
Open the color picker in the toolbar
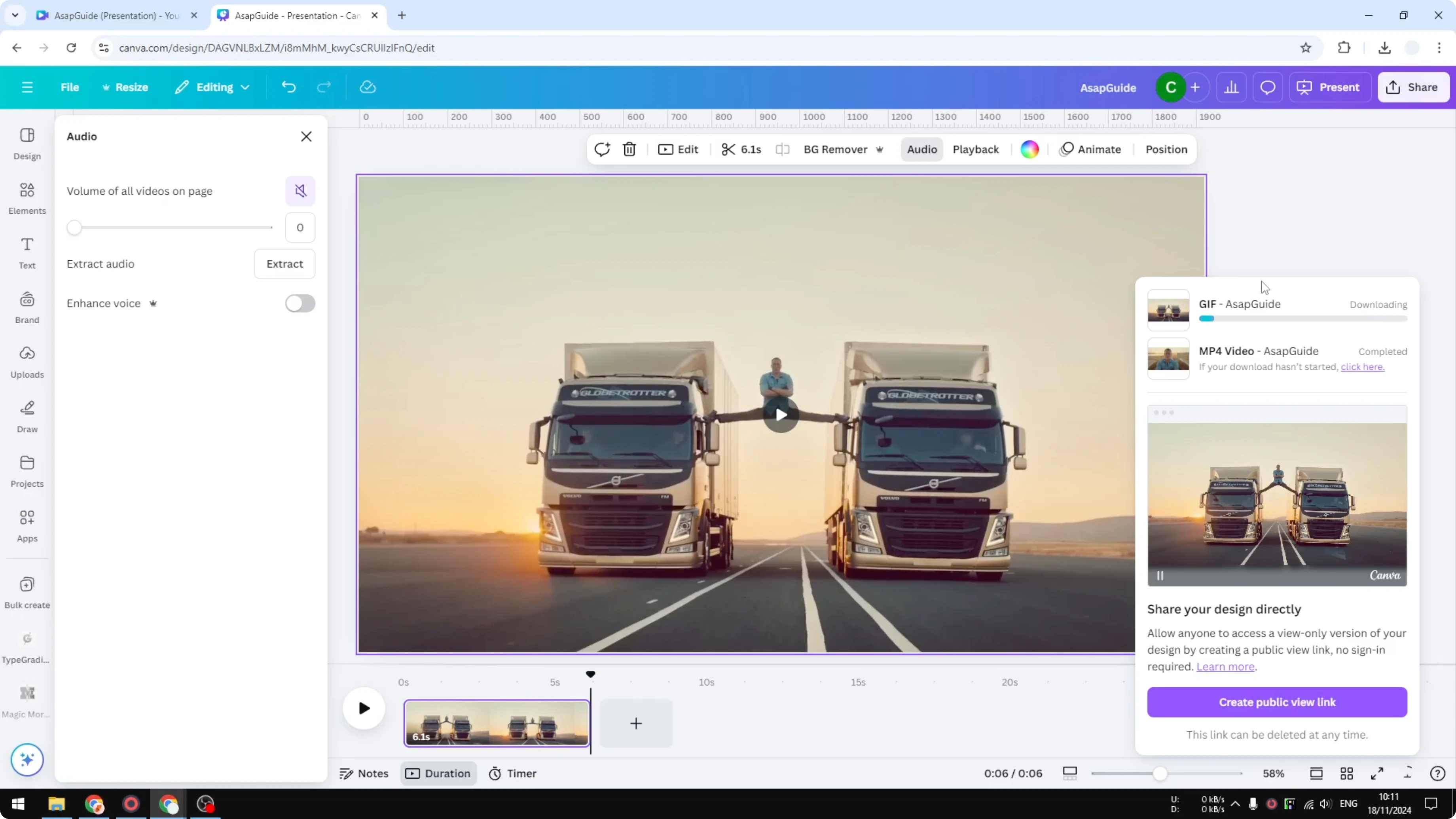[x=1029, y=149]
